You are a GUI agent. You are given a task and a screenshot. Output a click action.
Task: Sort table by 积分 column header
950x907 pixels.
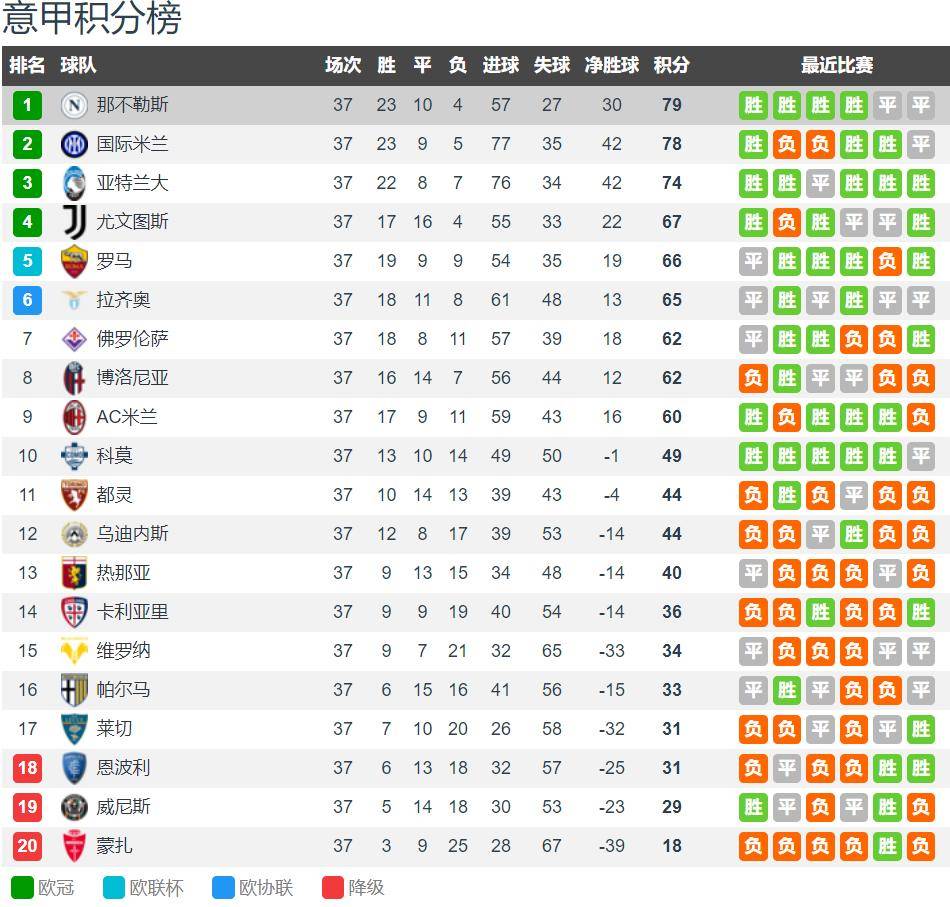[x=671, y=66]
